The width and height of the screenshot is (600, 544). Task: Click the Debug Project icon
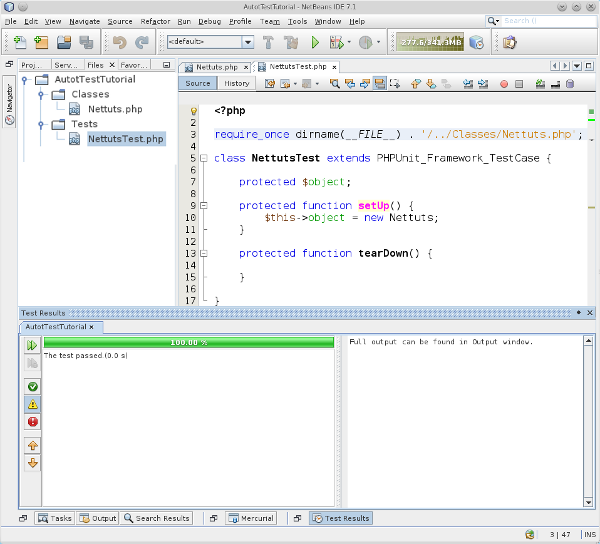coord(337,42)
